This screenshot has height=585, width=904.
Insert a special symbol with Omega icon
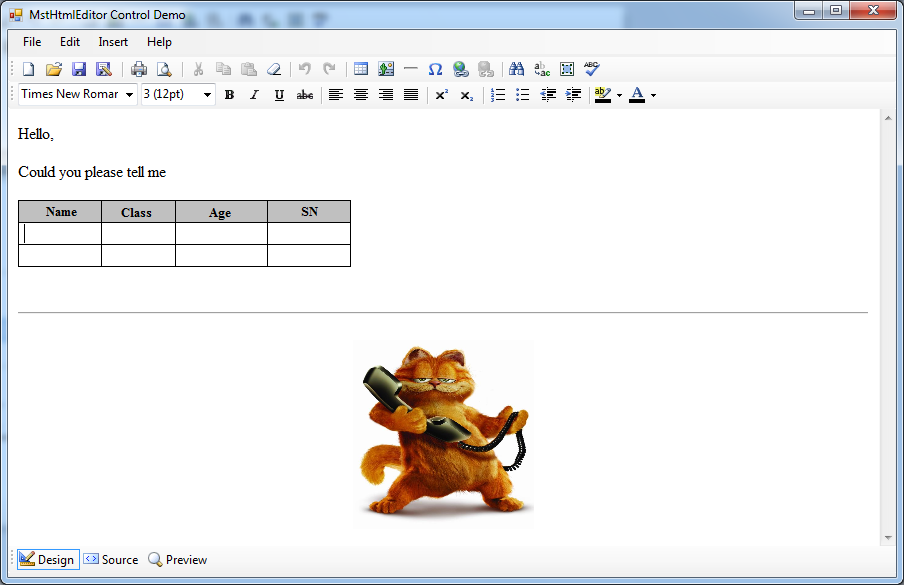[435, 69]
